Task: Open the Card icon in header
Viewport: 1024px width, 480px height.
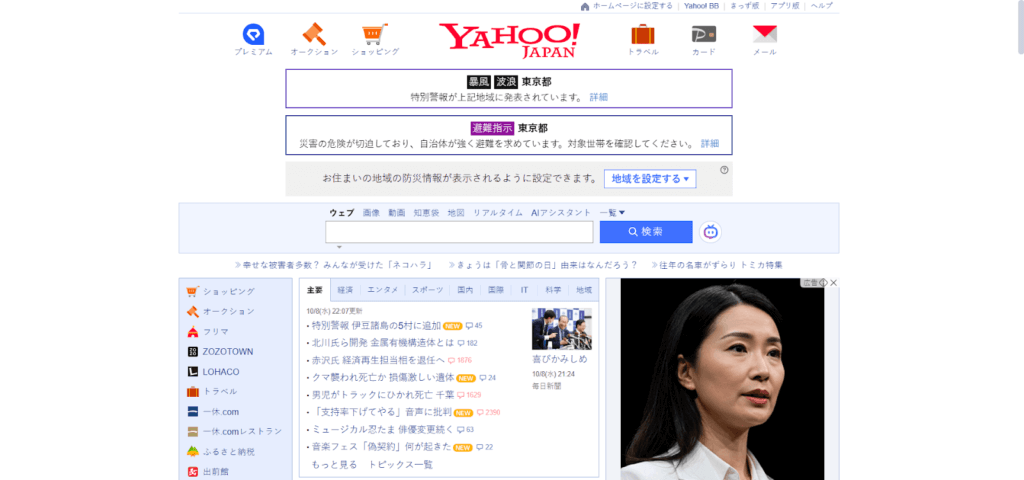Action: [704, 34]
